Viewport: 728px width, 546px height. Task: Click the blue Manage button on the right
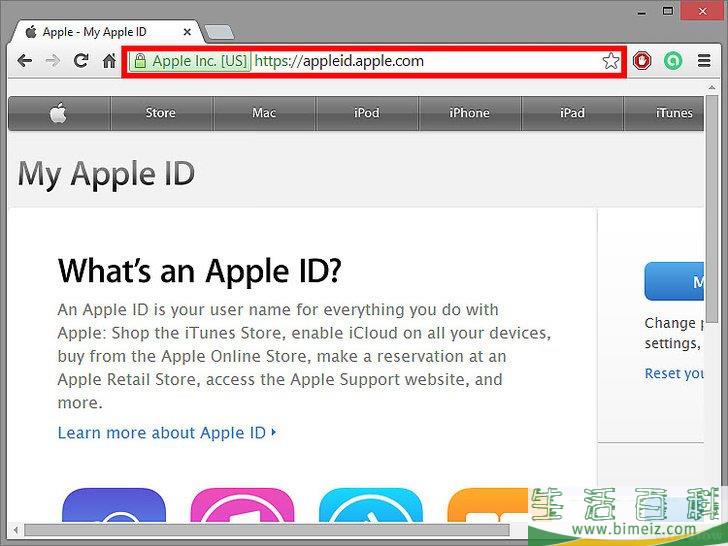coord(674,281)
